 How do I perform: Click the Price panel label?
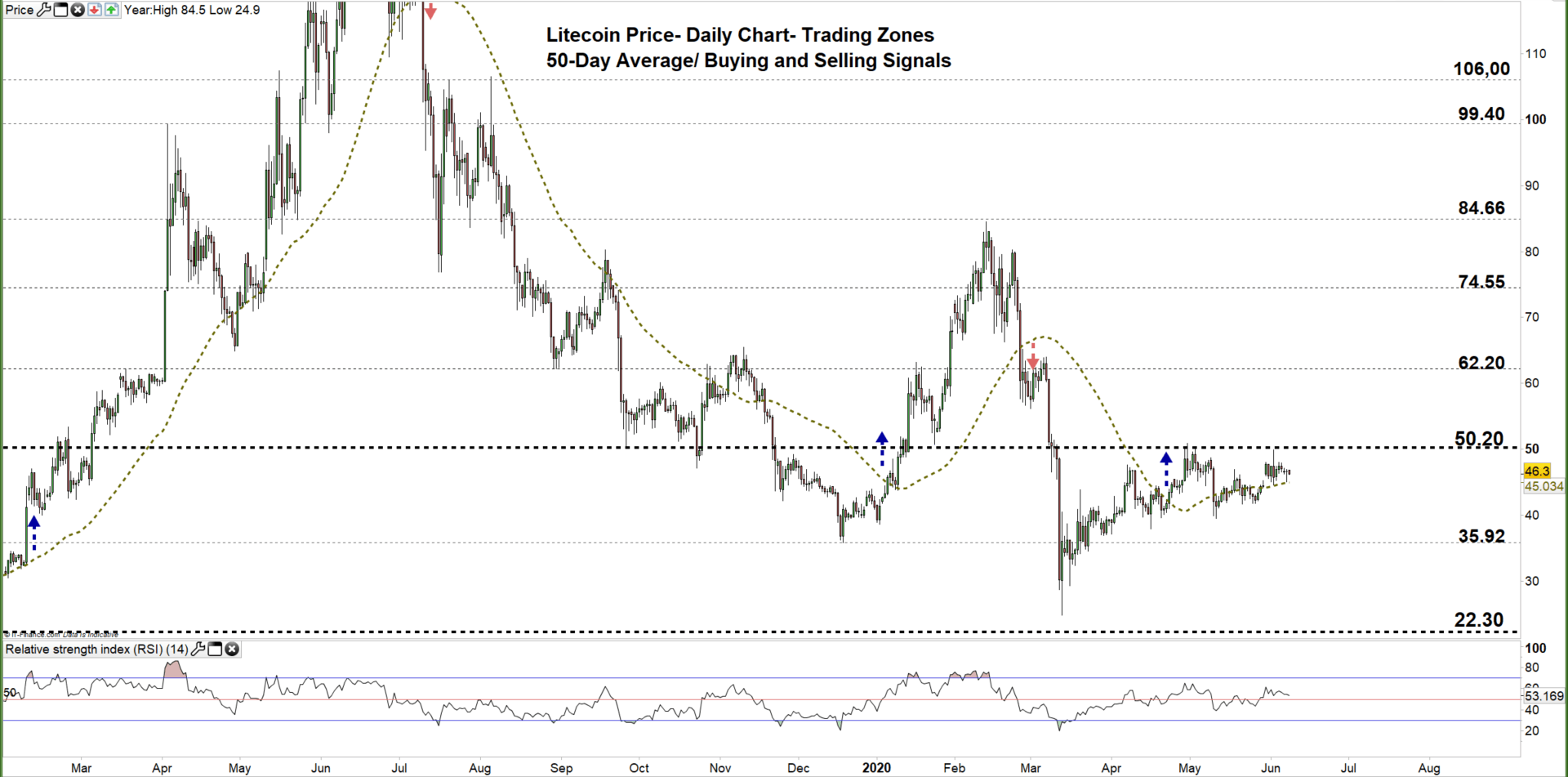[20, 10]
